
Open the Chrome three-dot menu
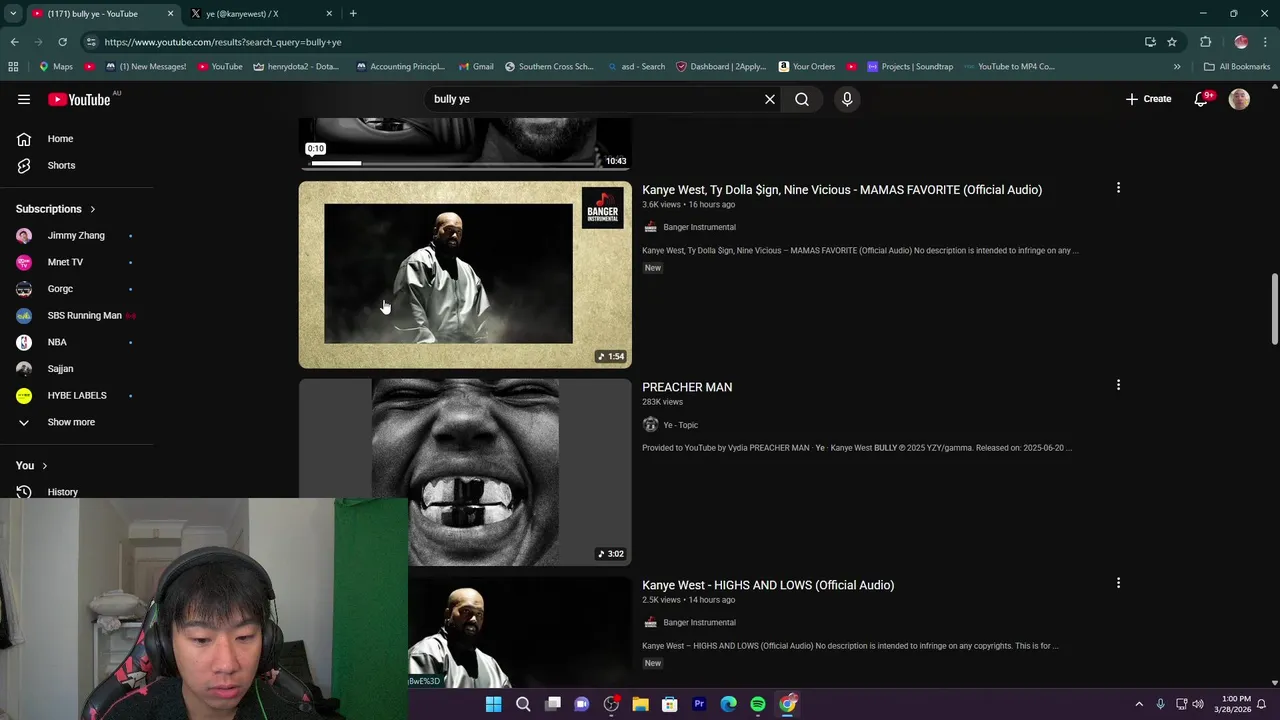(1265, 42)
